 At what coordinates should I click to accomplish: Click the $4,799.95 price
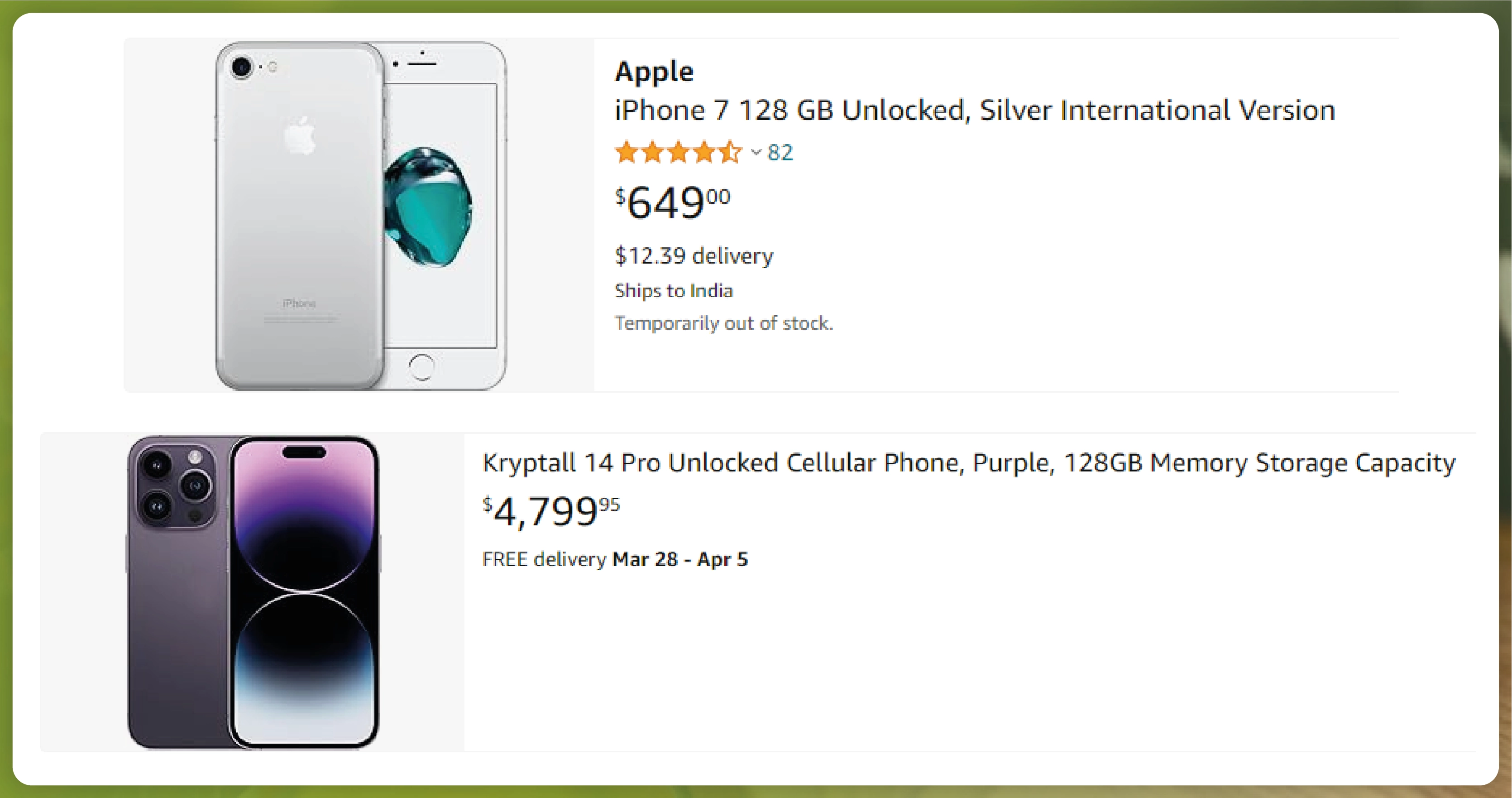click(550, 510)
